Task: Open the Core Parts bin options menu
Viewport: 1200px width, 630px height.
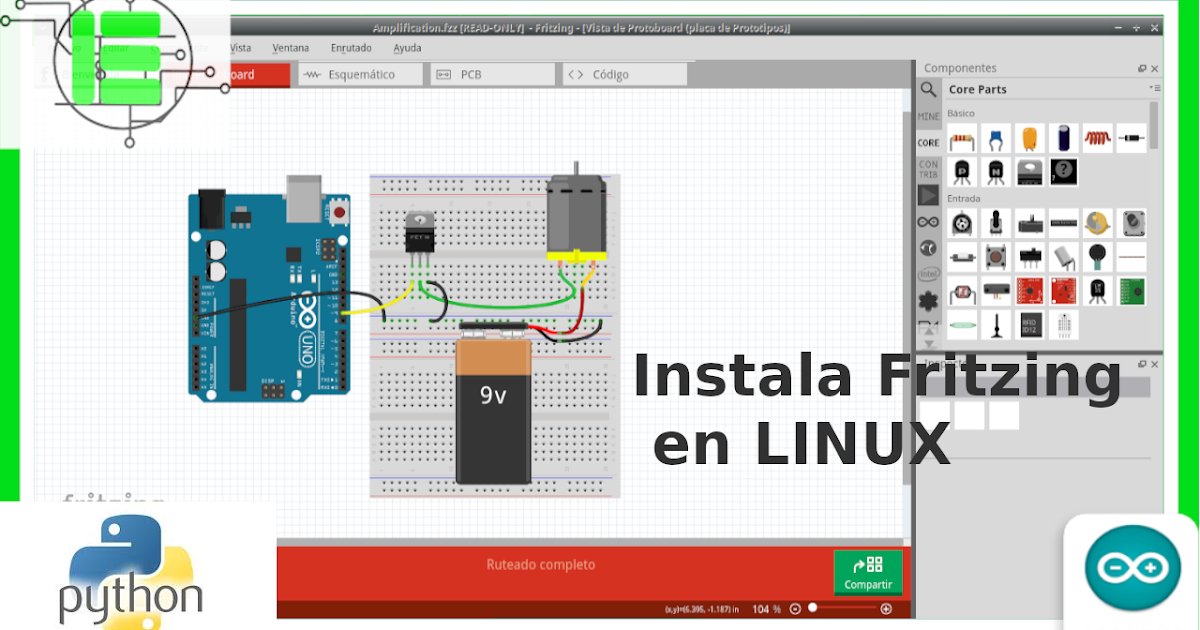Action: [x=1155, y=87]
